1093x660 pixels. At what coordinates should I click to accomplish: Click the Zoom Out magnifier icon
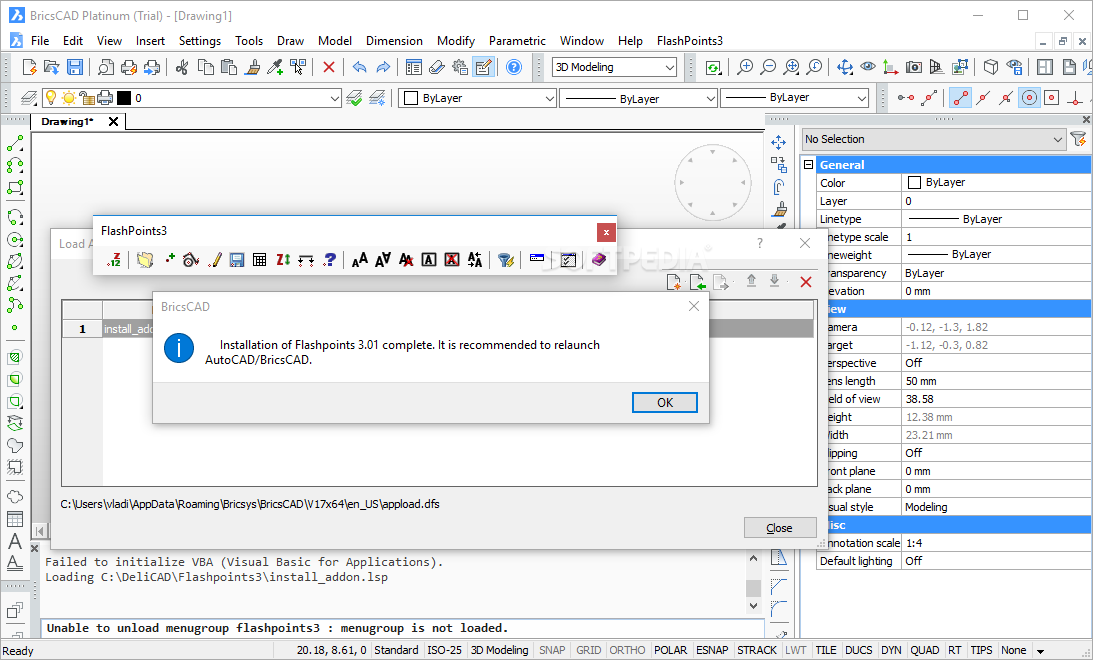pyautogui.click(x=768, y=67)
